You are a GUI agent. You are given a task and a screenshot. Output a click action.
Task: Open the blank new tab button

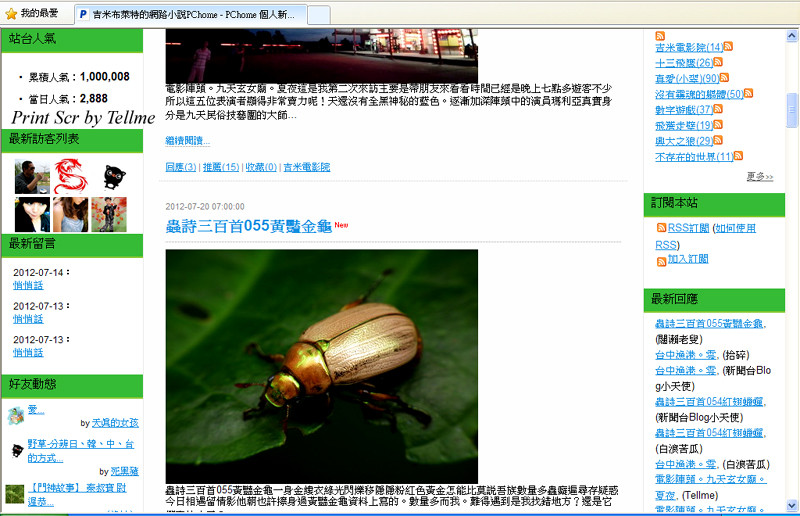318,15
